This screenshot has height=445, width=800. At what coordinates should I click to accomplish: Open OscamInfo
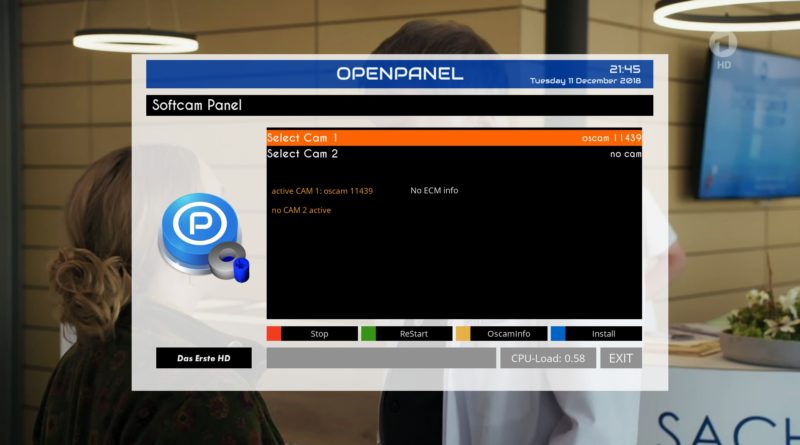[x=509, y=334]
